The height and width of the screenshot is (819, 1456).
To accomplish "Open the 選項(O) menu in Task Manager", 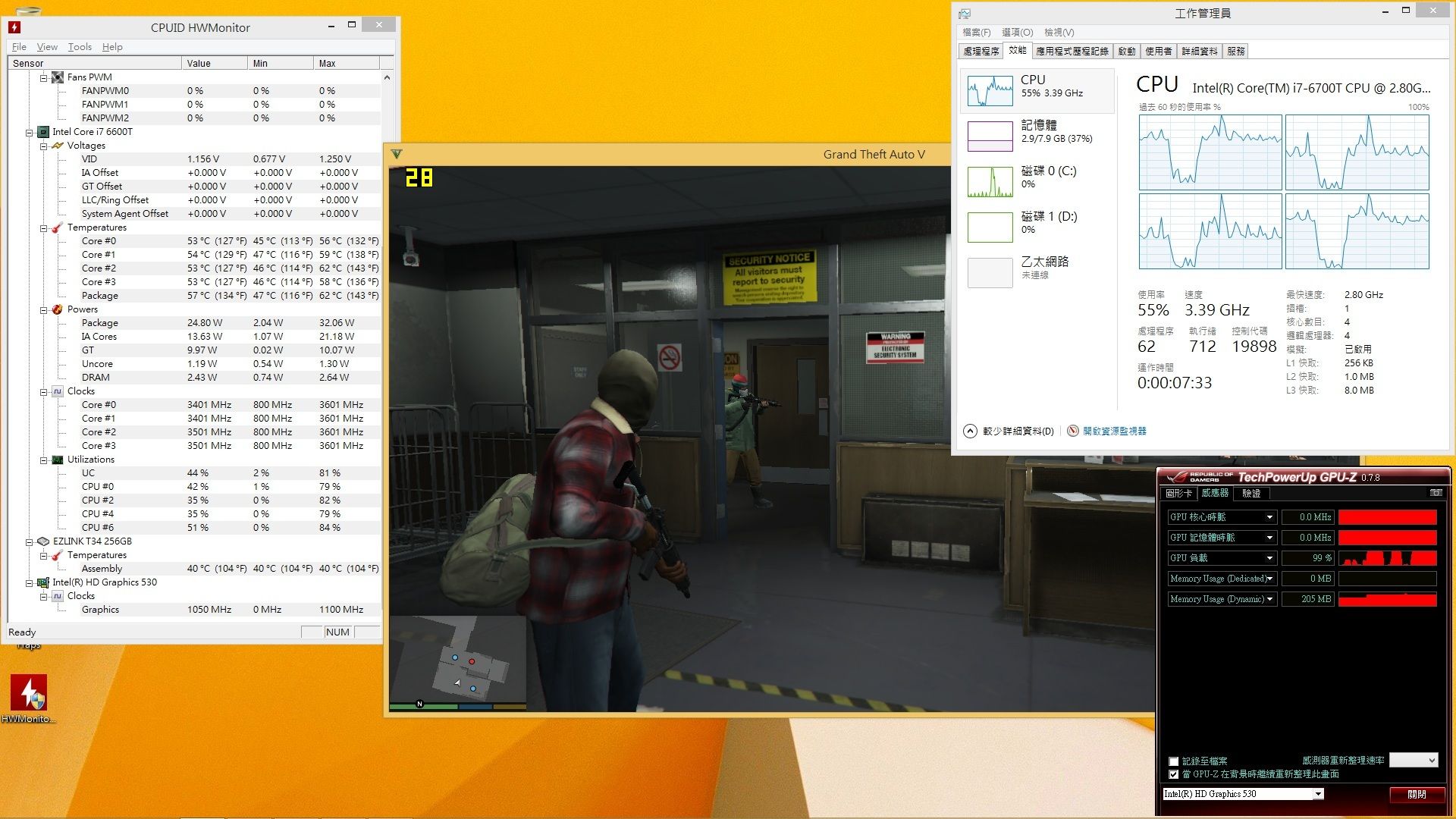I will [1017, 33].
